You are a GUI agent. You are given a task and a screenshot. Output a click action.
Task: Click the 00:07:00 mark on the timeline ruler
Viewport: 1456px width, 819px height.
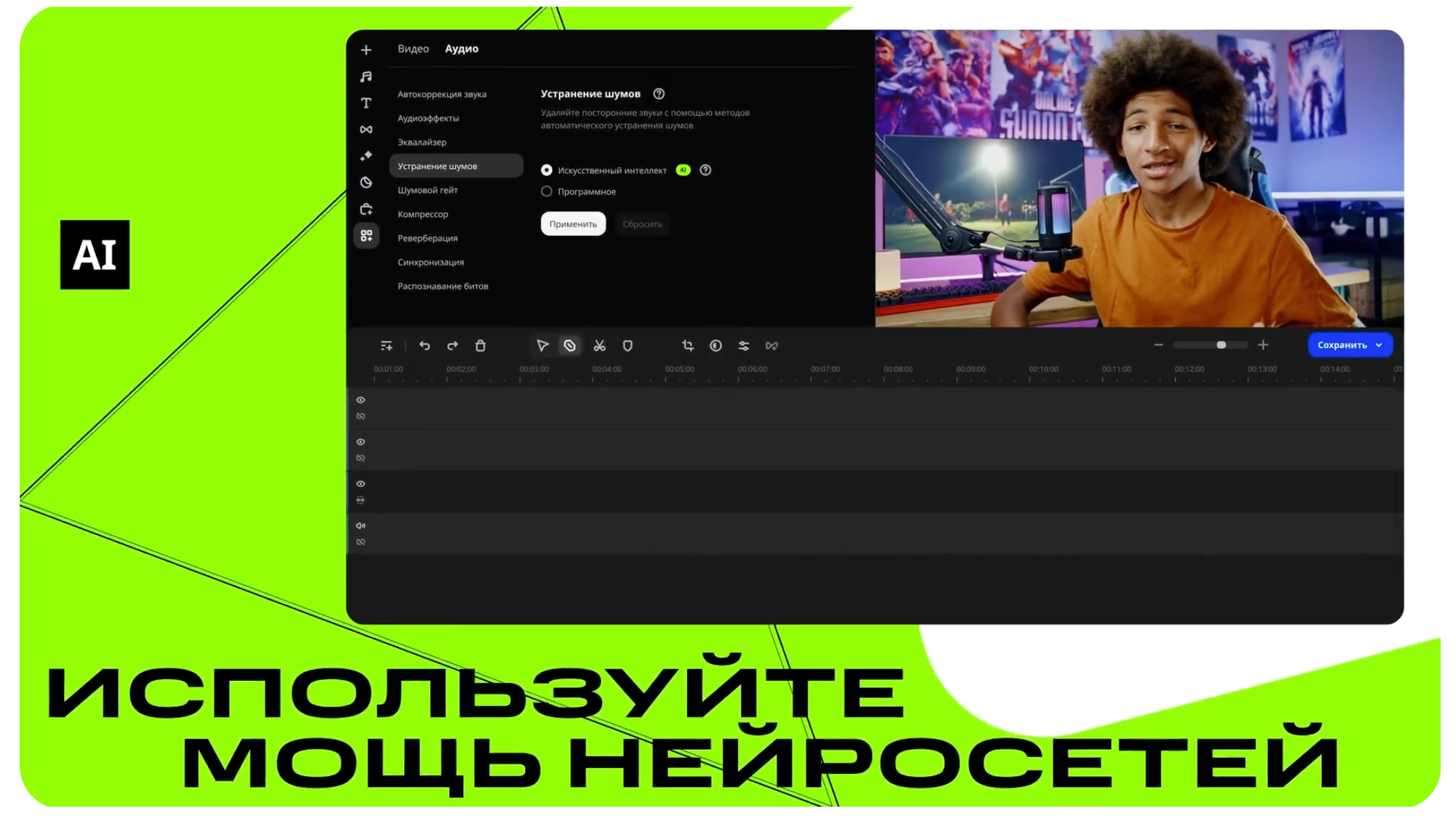[825, 370]
